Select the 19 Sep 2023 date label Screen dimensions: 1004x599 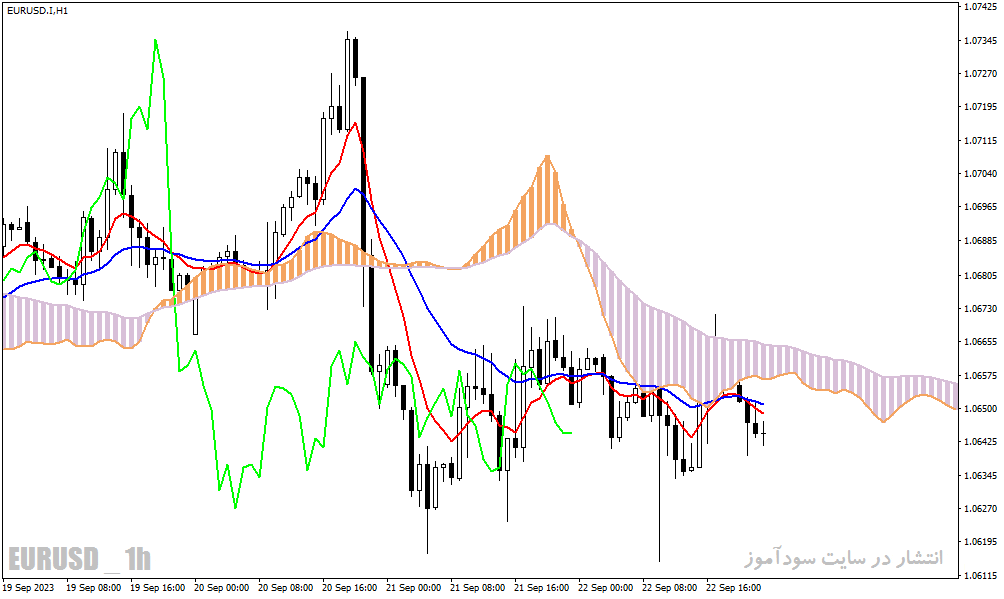click(29, 587)
